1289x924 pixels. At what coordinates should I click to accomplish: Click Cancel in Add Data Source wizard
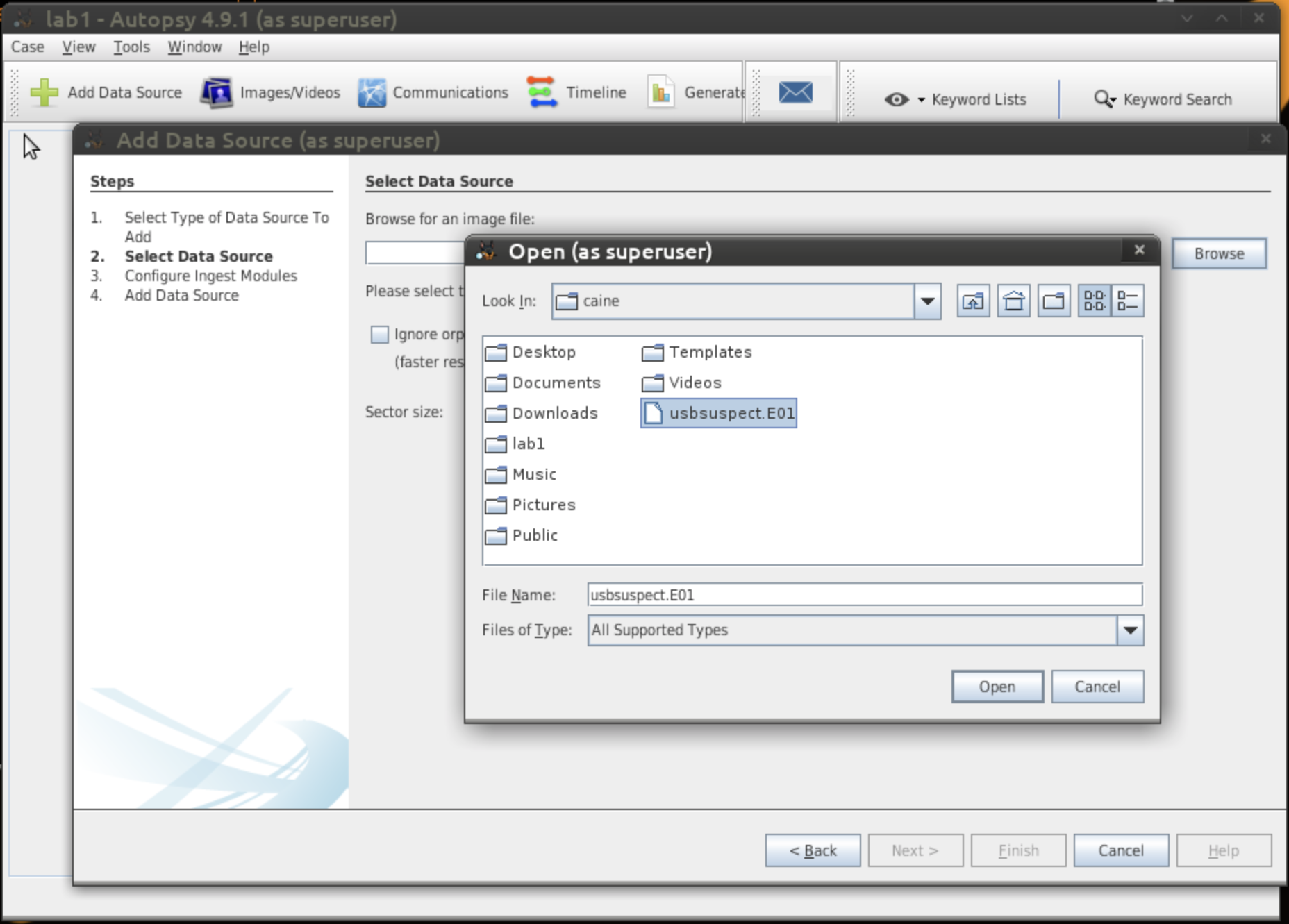click(1121, 850)
